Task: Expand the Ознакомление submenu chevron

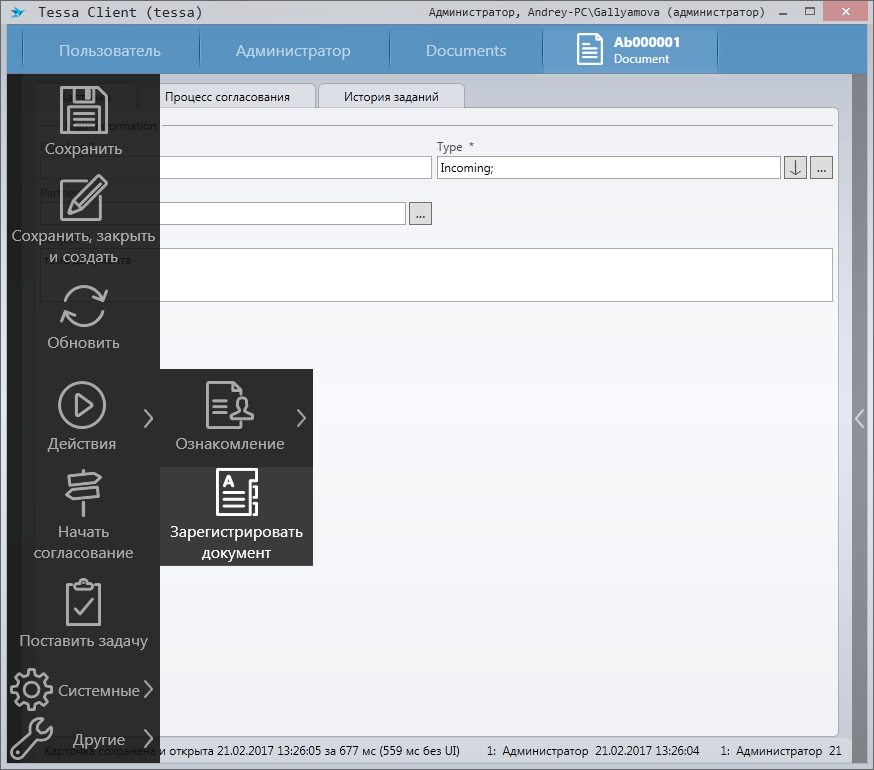Action: coord(301,418)
